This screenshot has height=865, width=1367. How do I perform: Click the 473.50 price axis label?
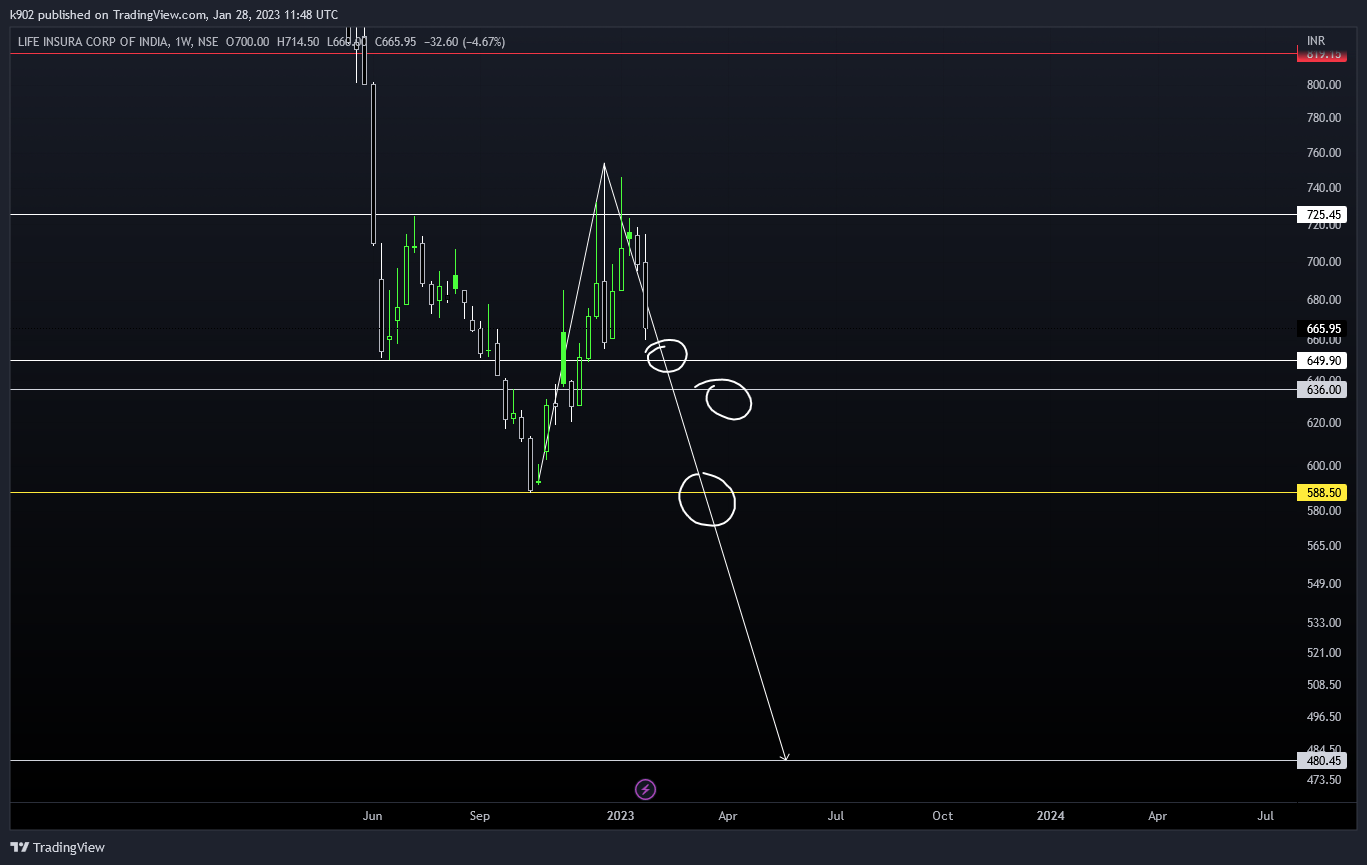[x=1323, y=780]
